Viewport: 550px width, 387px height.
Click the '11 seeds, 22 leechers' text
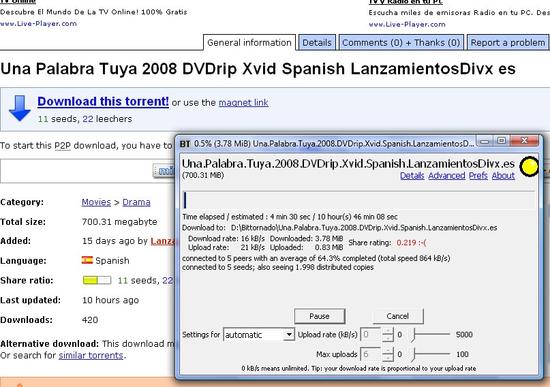[x=85, y=119]
